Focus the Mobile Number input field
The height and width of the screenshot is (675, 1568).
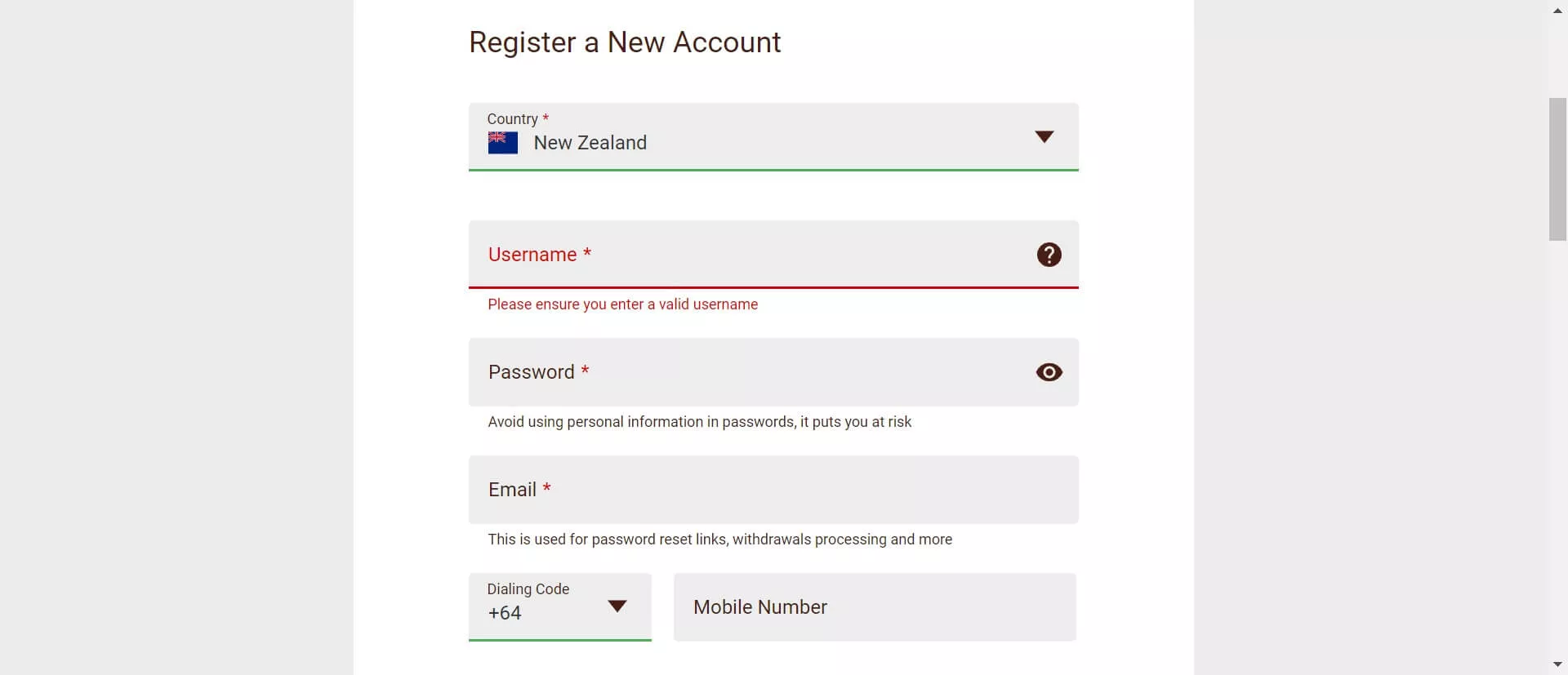pos(874,607)
